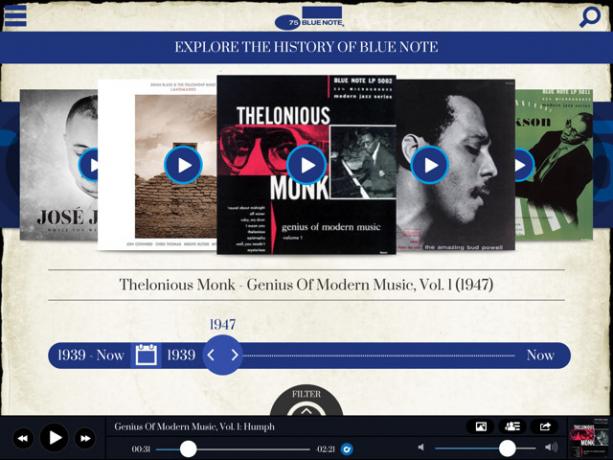Click the volume slider knob
The height and width of the screenshot is (460, 613).
(507, 448)
